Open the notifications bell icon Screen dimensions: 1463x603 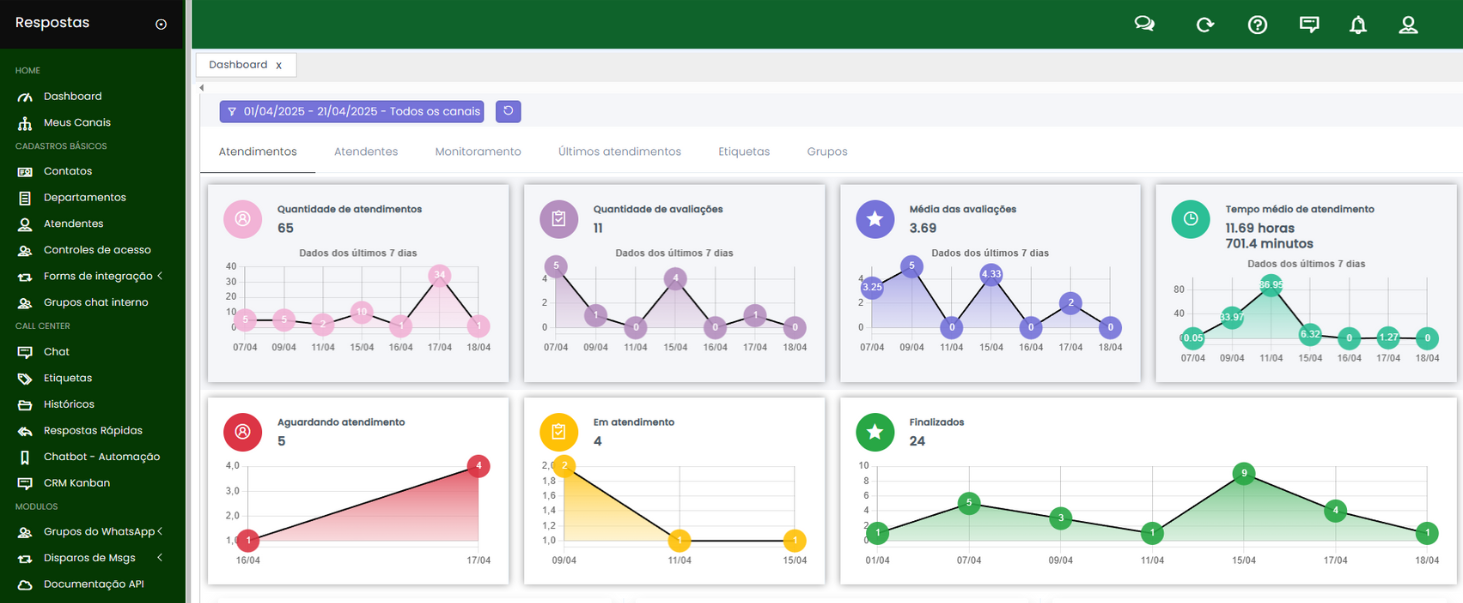tap(1357, 25)
